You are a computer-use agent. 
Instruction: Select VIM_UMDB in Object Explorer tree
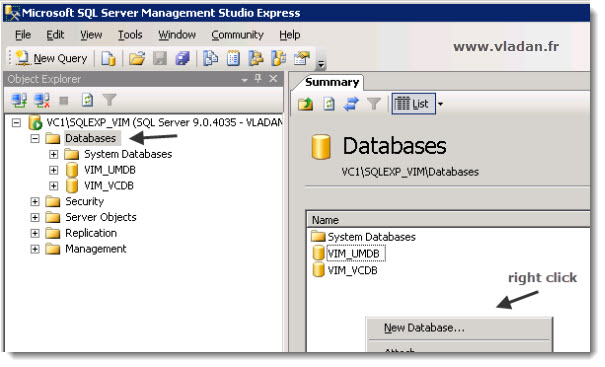tap(110, 170)
